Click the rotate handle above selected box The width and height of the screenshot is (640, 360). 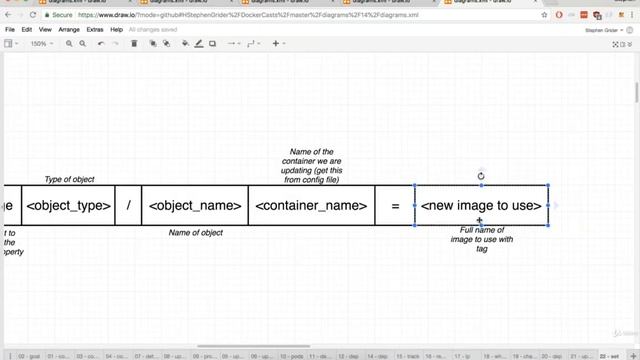(x=481, y=176)
